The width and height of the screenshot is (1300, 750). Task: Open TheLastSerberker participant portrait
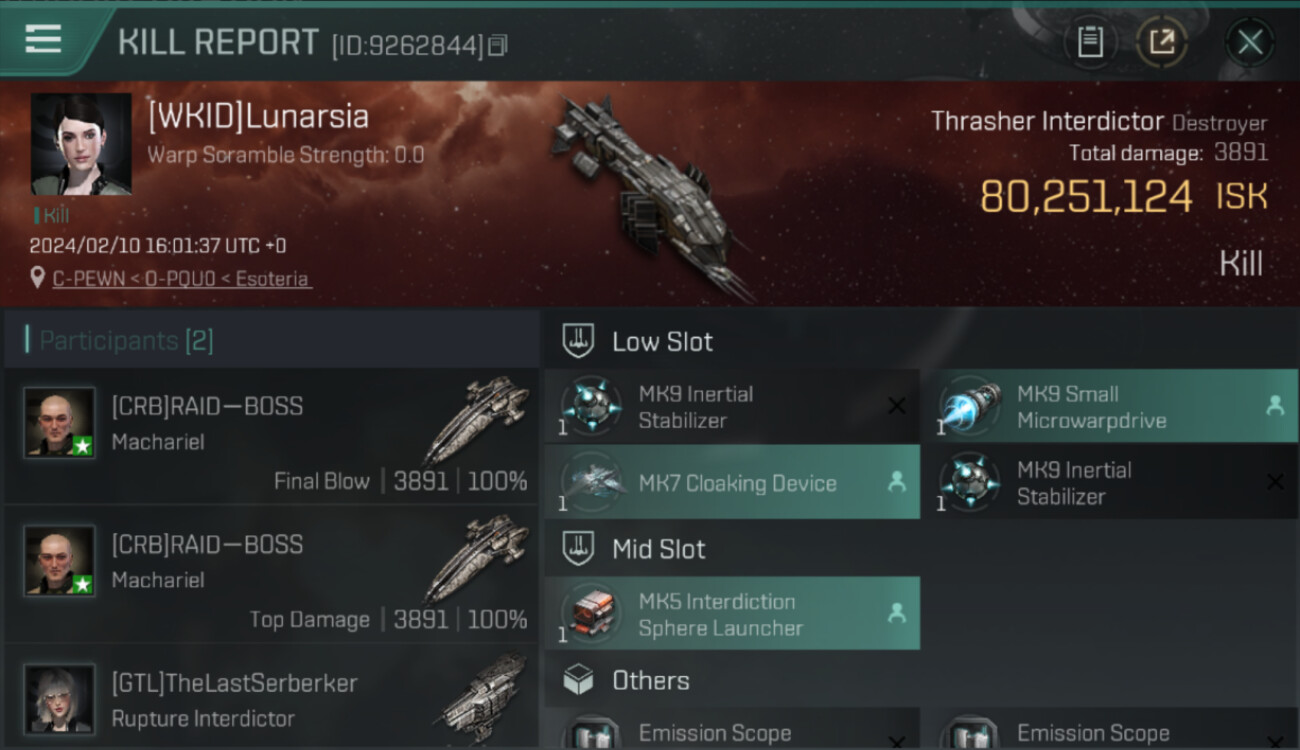[x=60, y=698]
